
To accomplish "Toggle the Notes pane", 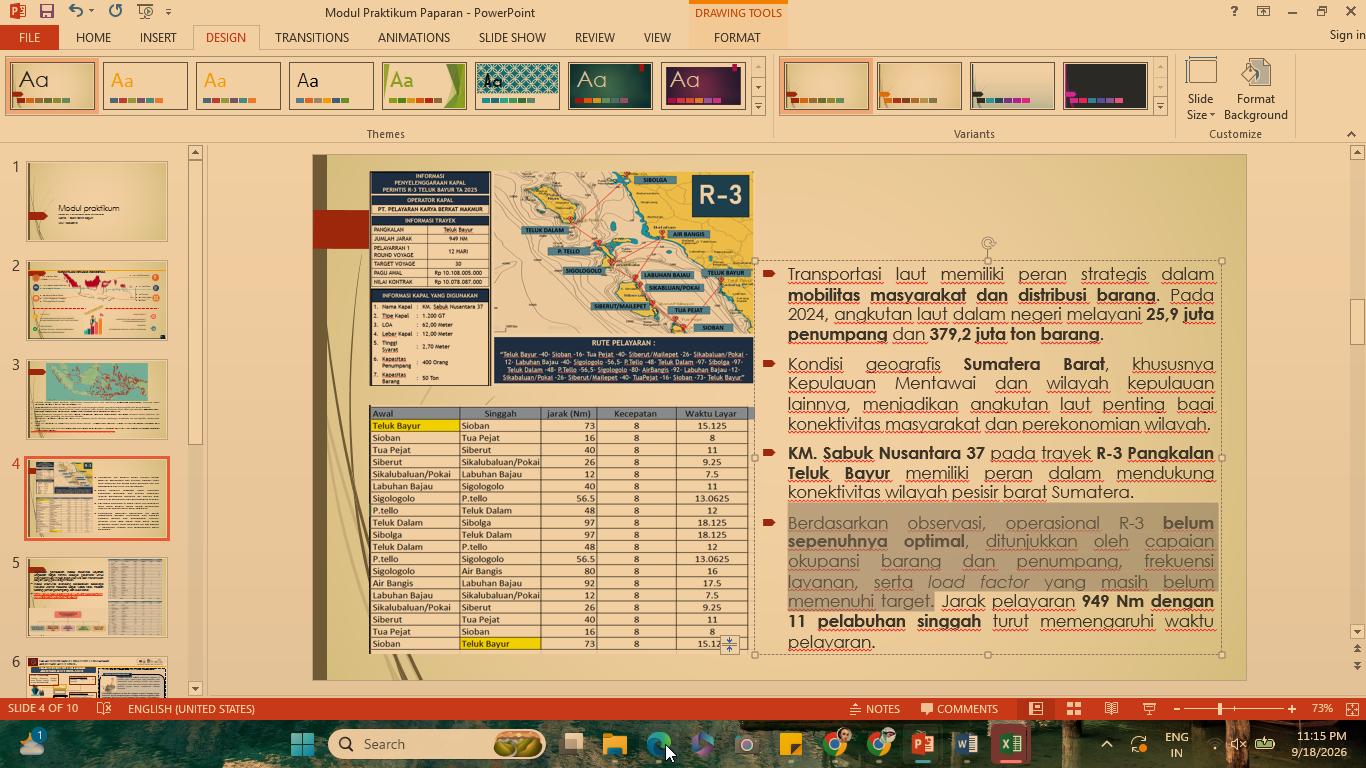I will (x=875, y=709).
